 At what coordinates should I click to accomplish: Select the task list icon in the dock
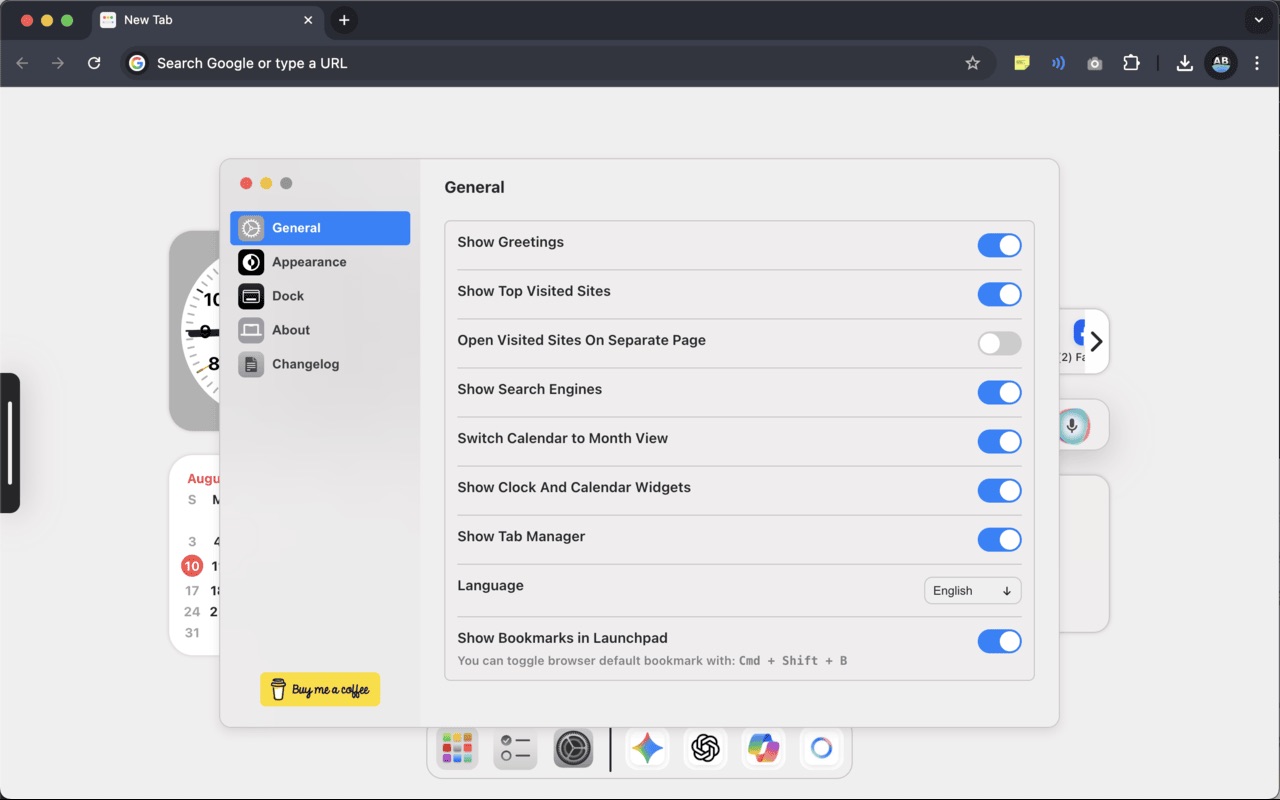pos(515,747)
